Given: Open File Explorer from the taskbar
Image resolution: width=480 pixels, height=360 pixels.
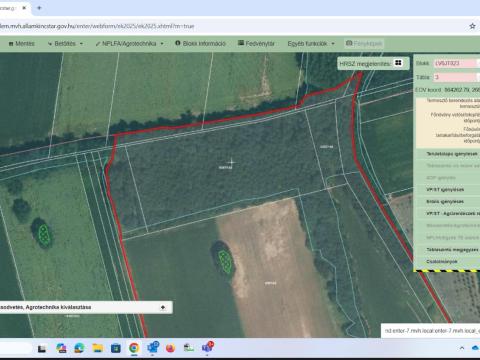Looking at the screenshot, I should click(x=98, y=348).
